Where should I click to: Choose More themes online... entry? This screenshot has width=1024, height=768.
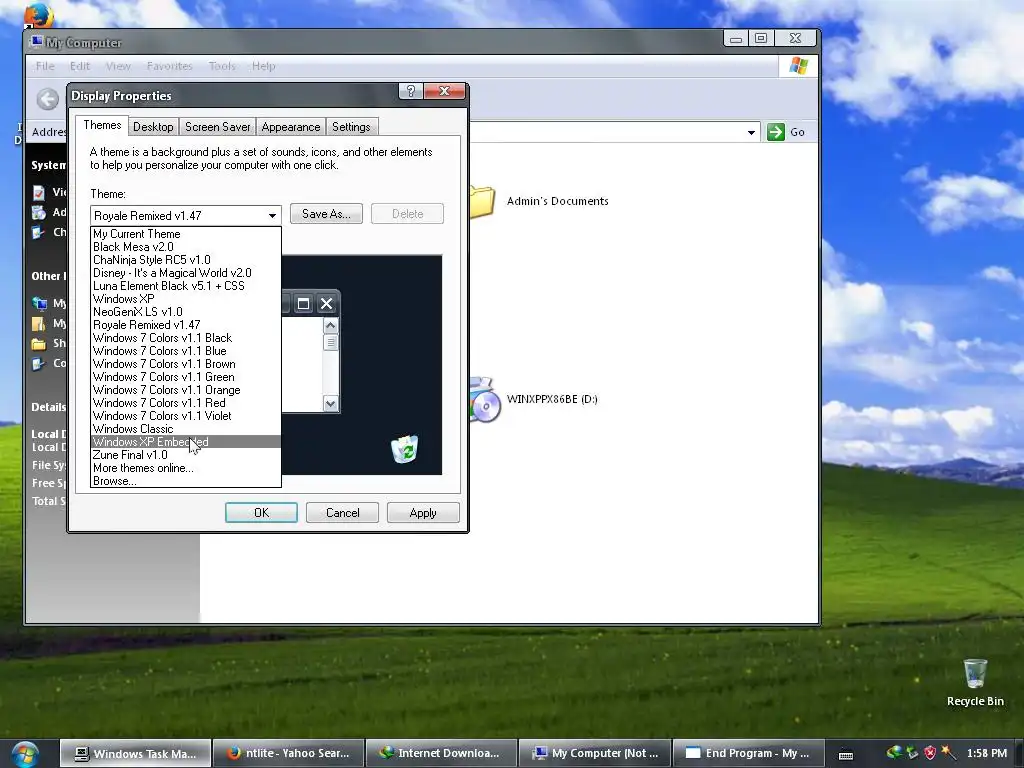[x=186, y=468]
